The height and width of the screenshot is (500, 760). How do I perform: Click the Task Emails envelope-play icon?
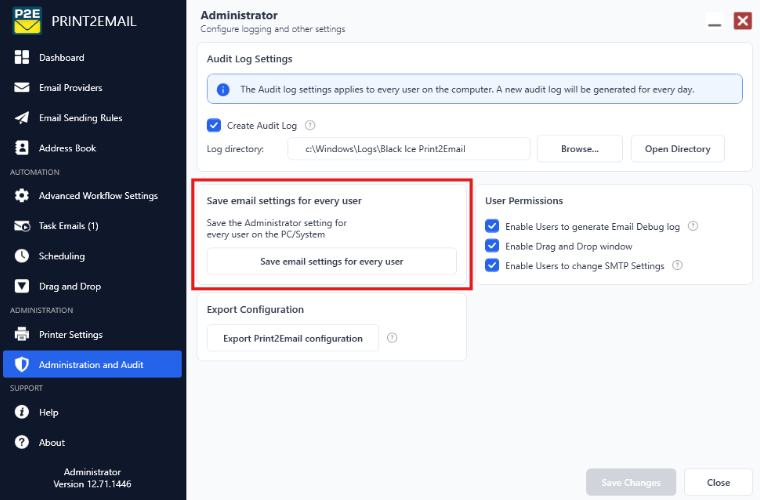22,226
